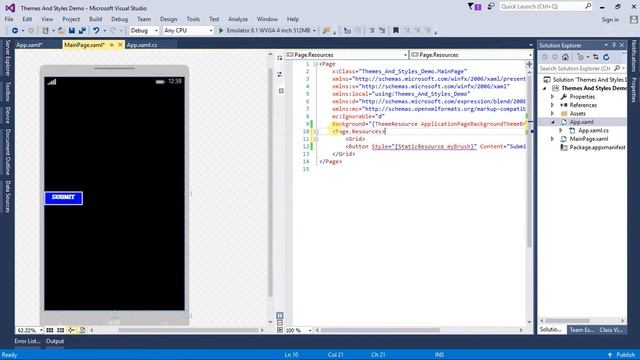The width and height of the screenshot is (640, 360).
Task: Click Sign in link
Action: coord(610,20)
